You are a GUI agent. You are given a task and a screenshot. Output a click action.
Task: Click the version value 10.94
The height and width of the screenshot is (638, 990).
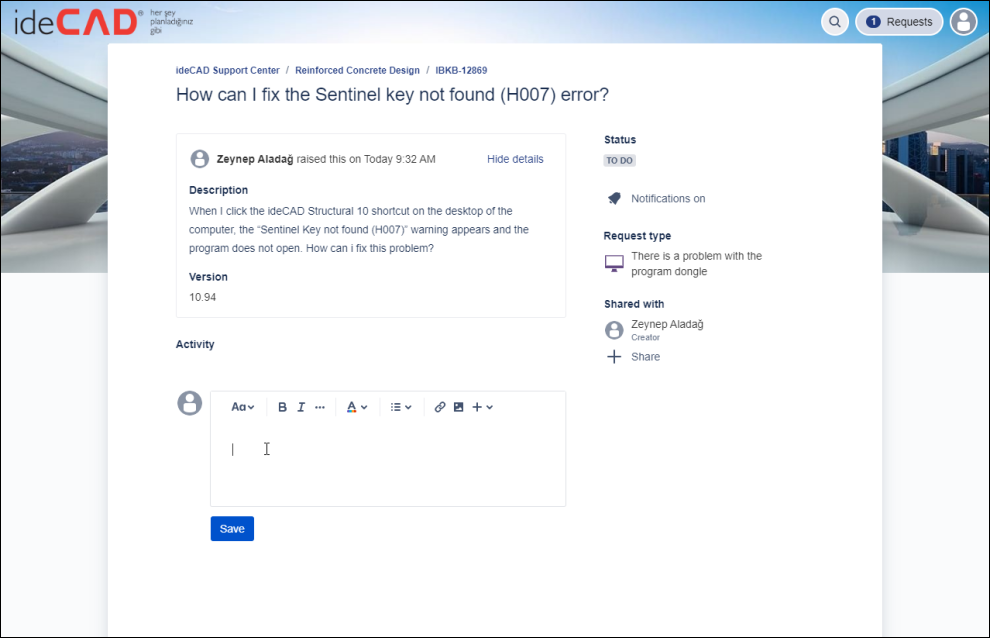[x=203, y=297]
